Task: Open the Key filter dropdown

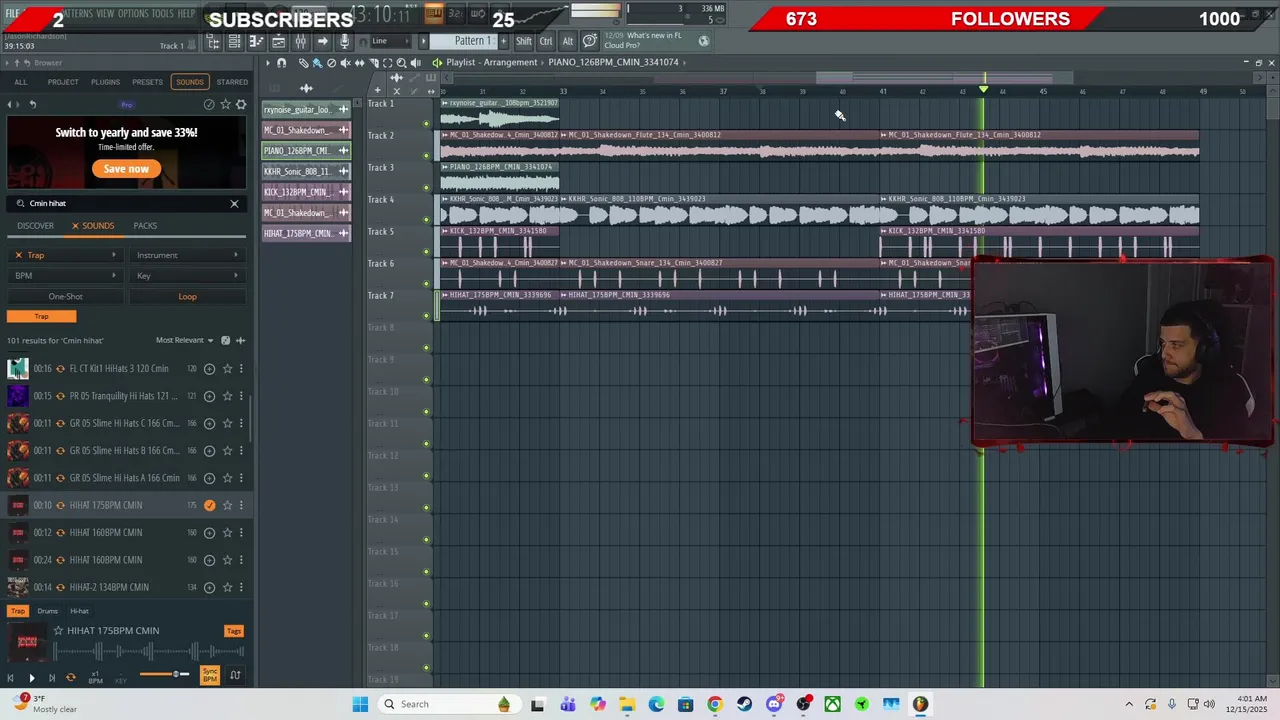Action: [x=187, y=276]
